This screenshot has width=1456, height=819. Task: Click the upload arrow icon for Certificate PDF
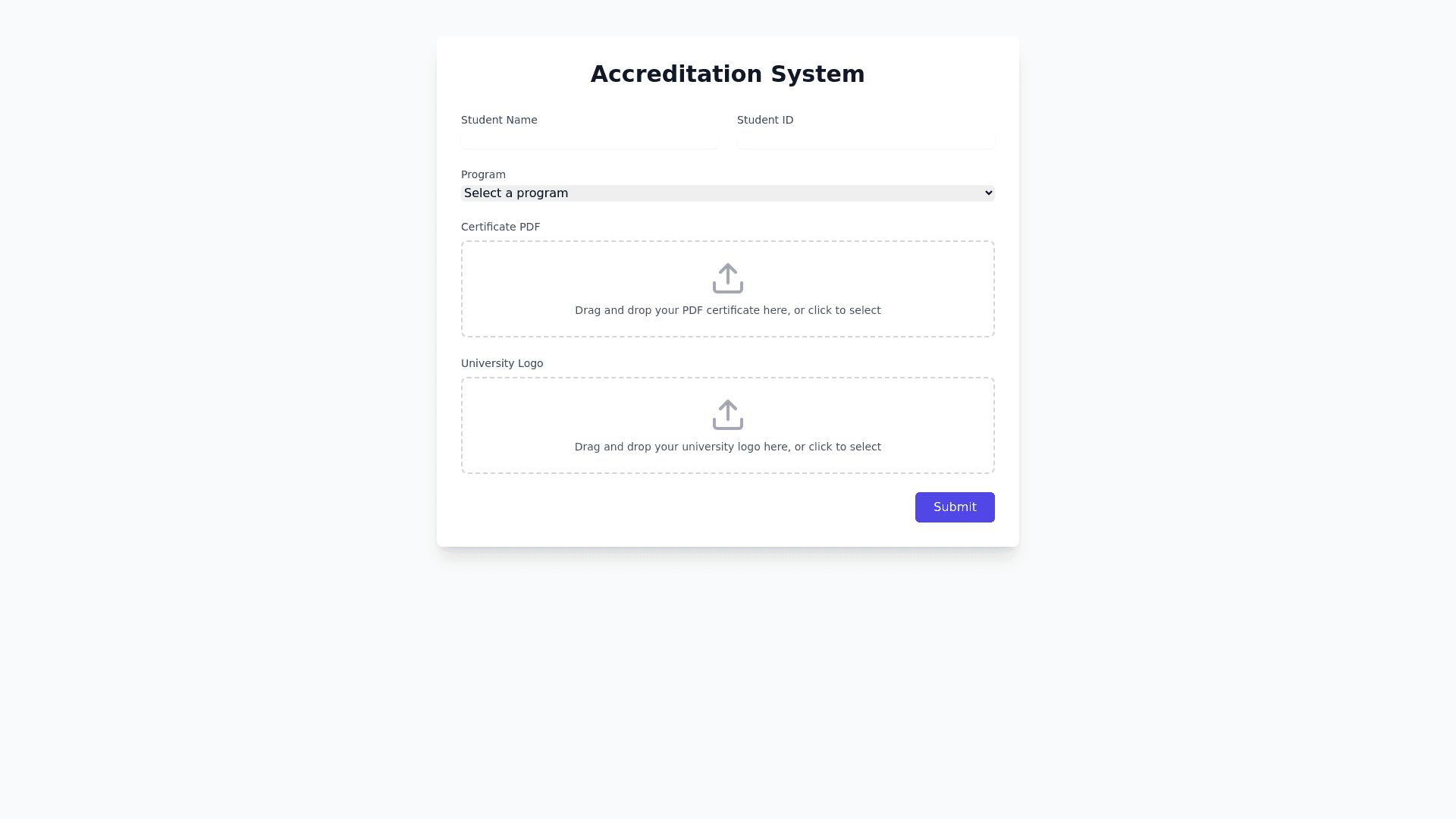727,278
